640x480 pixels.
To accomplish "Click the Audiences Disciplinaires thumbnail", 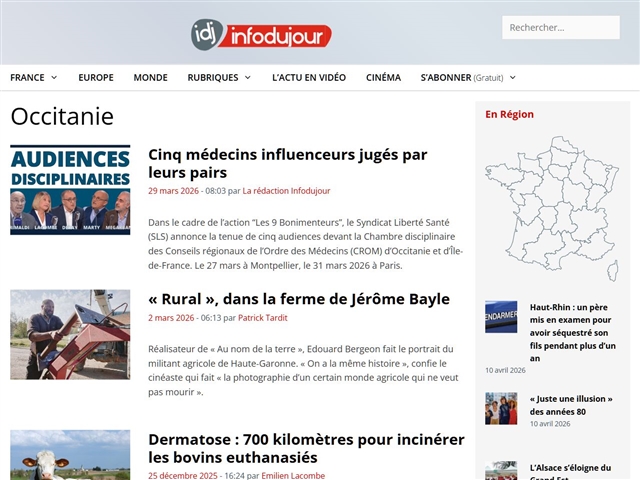I will tap(70, 190).
